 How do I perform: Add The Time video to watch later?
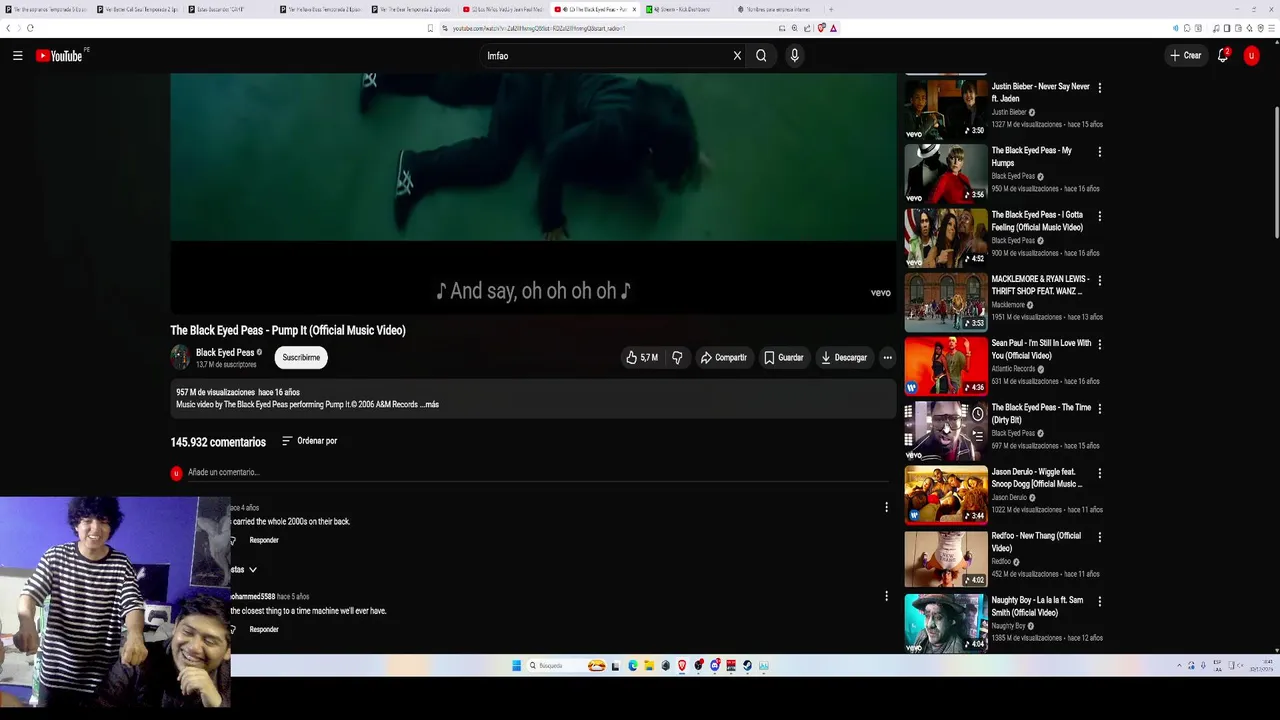[978, 413]
